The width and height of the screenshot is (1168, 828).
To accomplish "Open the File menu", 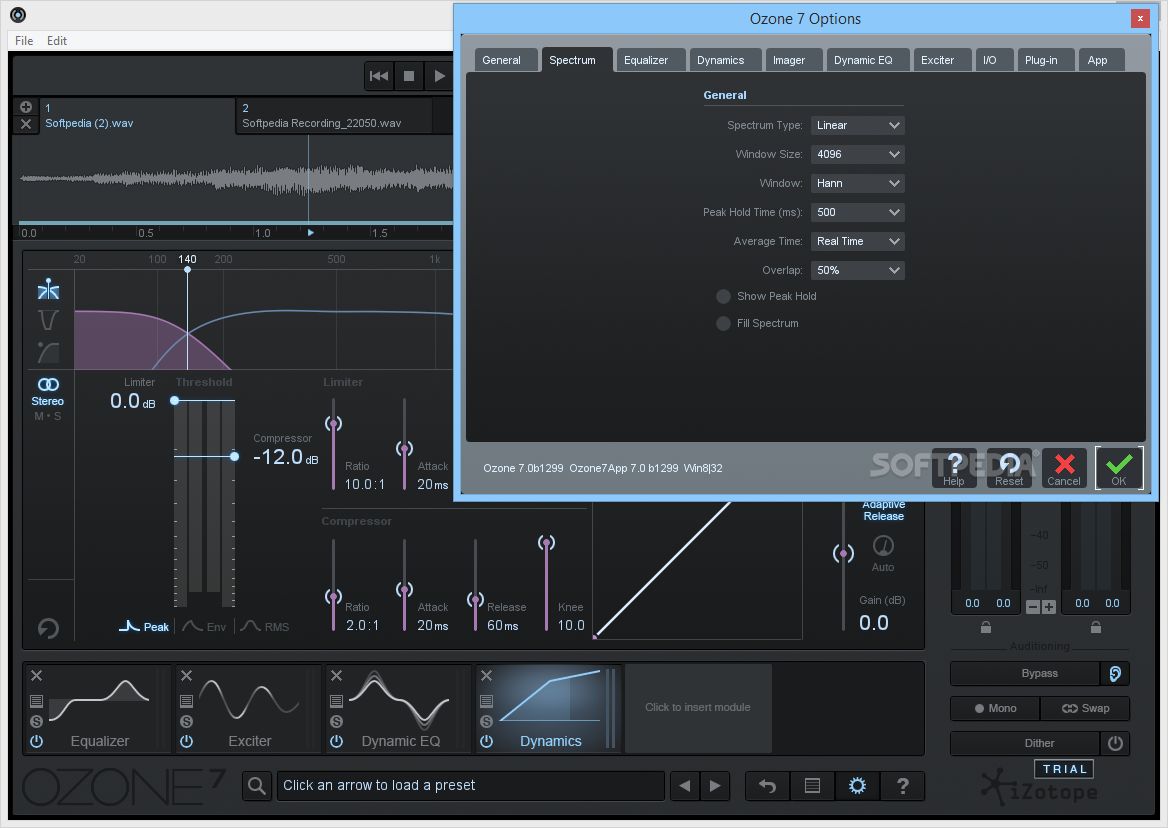I will pos(24,41).
